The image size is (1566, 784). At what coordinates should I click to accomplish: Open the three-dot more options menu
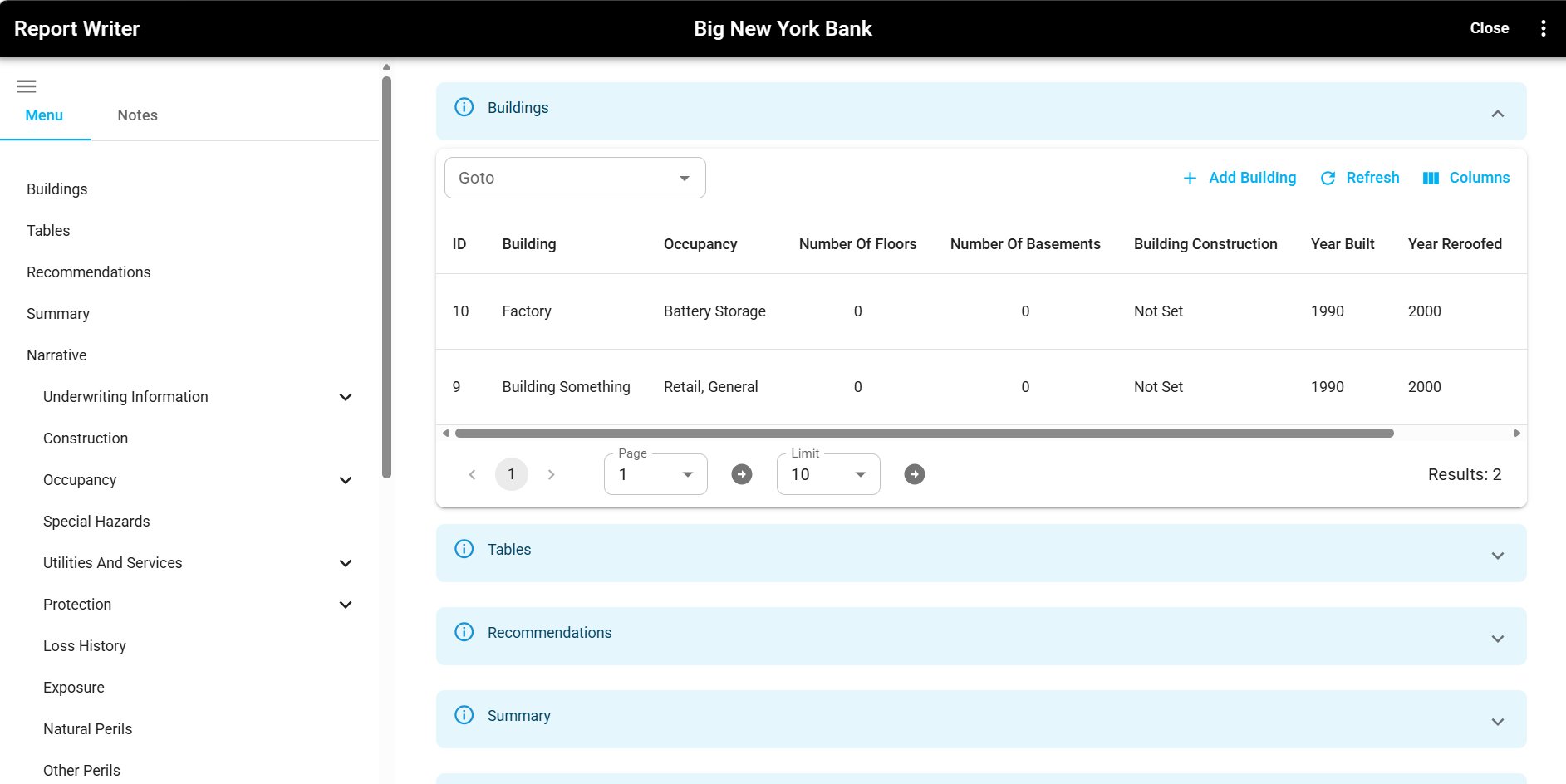pos(1543,28)
